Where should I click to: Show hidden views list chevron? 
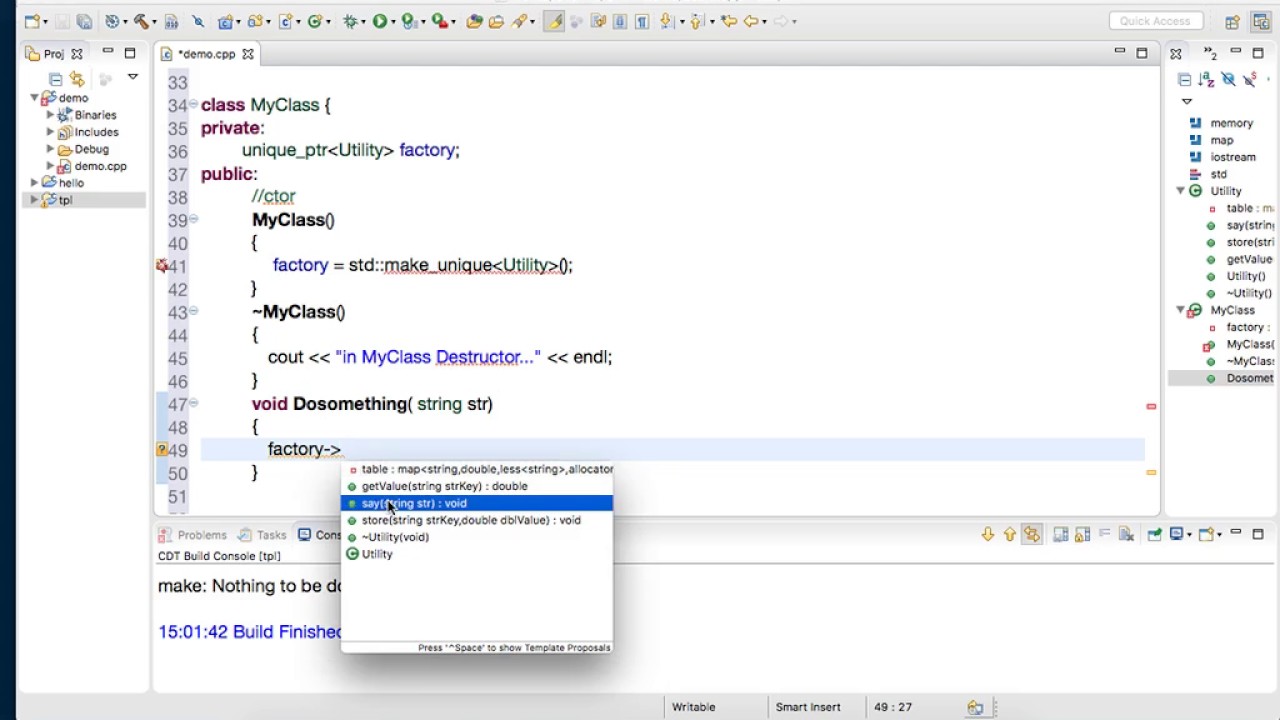(x=1210, y=53)
